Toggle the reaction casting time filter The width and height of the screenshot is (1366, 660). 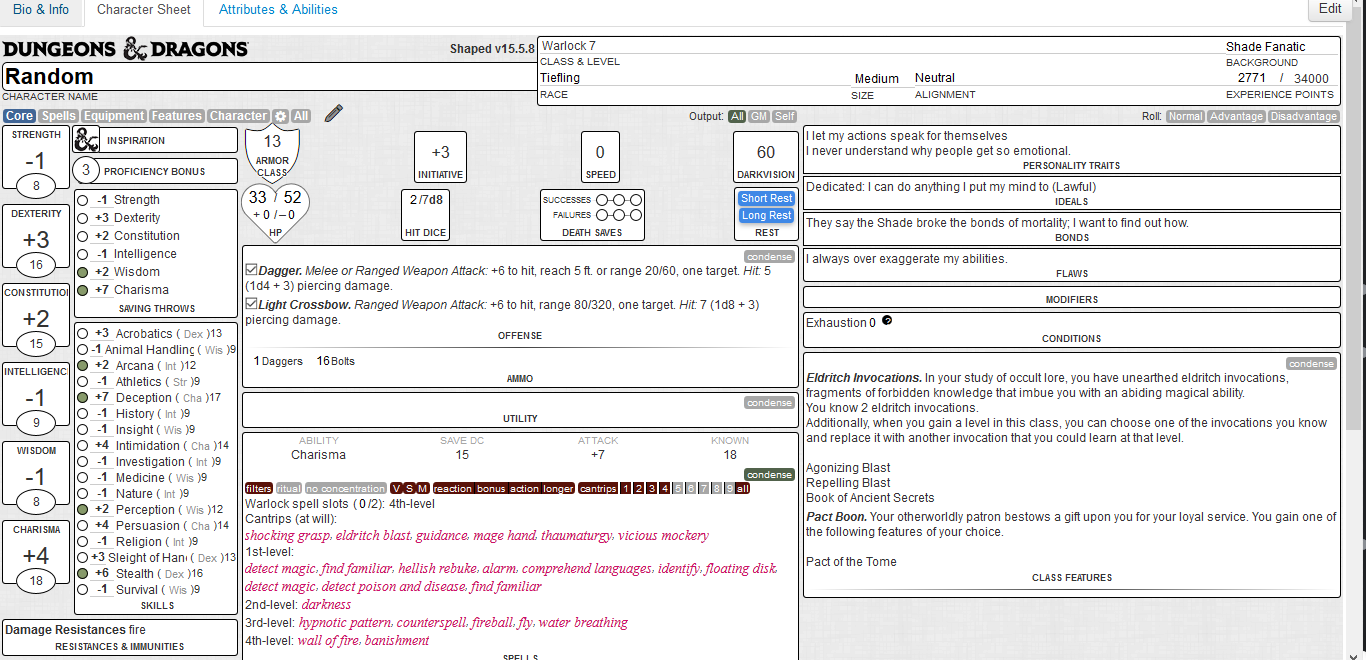pyautogui.click(x=454, y=489)
